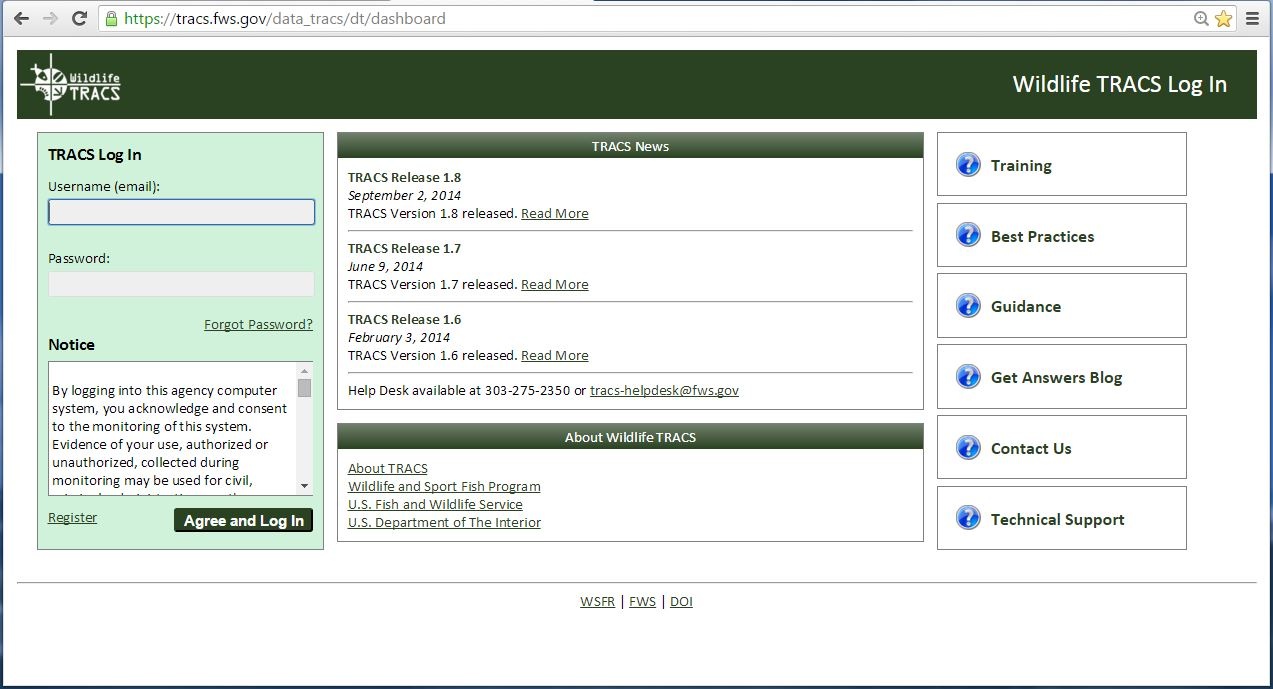Reload the page with the refresh icon

pyautogui.click(x=80, y=18)
